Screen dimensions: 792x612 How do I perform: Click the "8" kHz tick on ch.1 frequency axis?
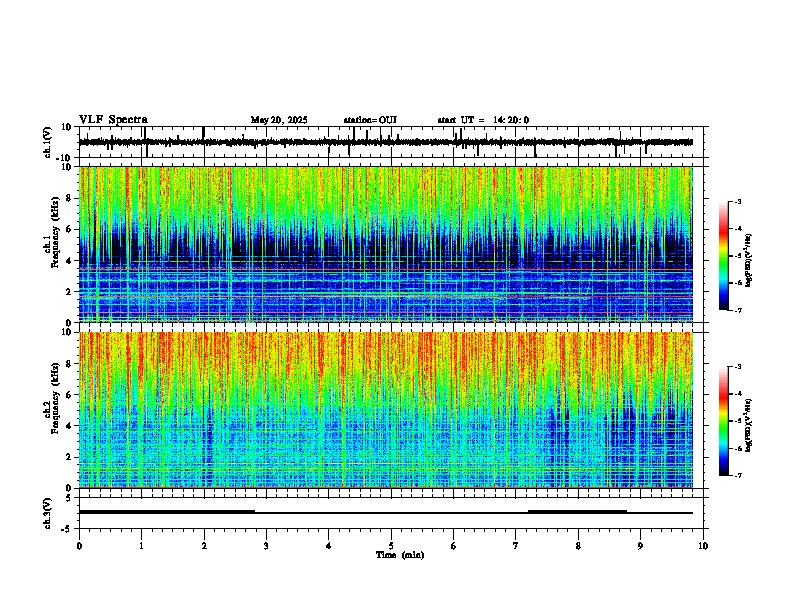[70, 198]
